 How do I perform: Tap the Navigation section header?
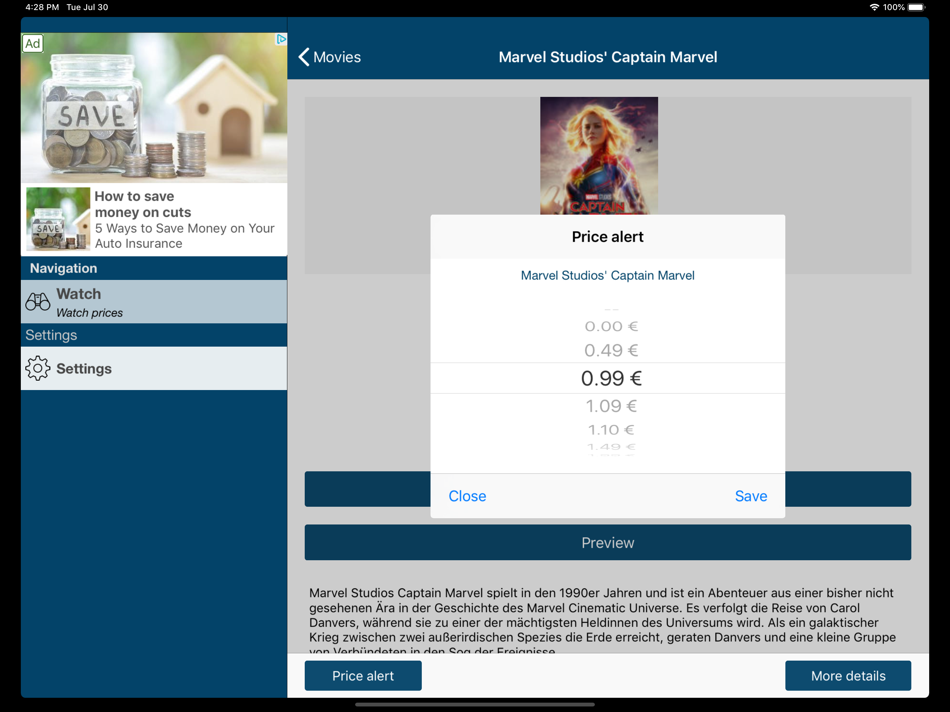[154, 268]
